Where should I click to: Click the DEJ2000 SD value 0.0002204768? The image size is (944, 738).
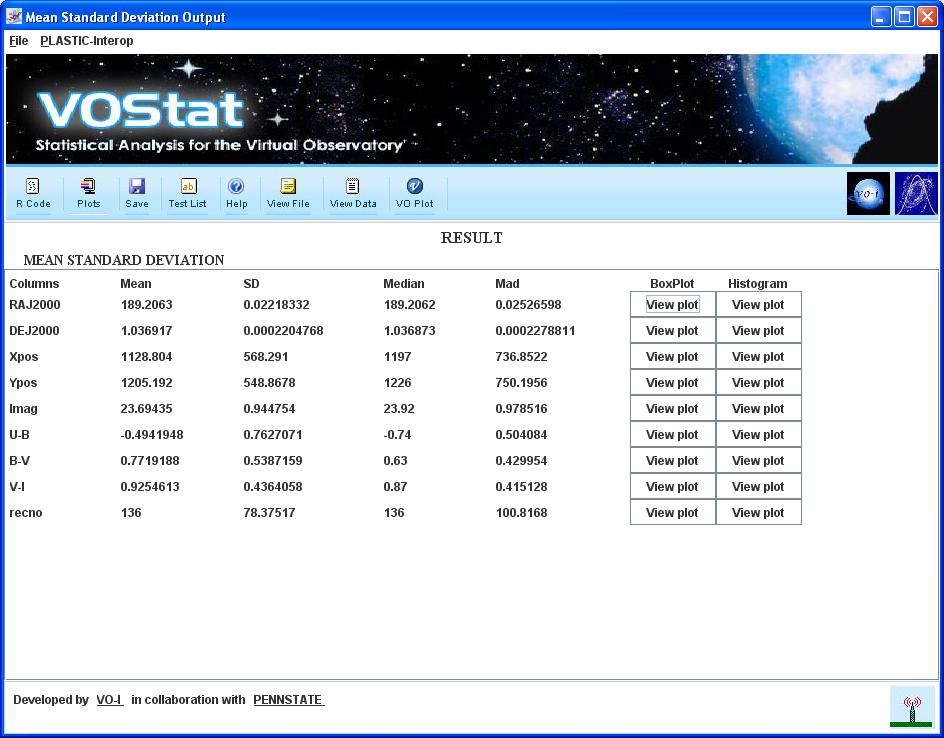283,330
